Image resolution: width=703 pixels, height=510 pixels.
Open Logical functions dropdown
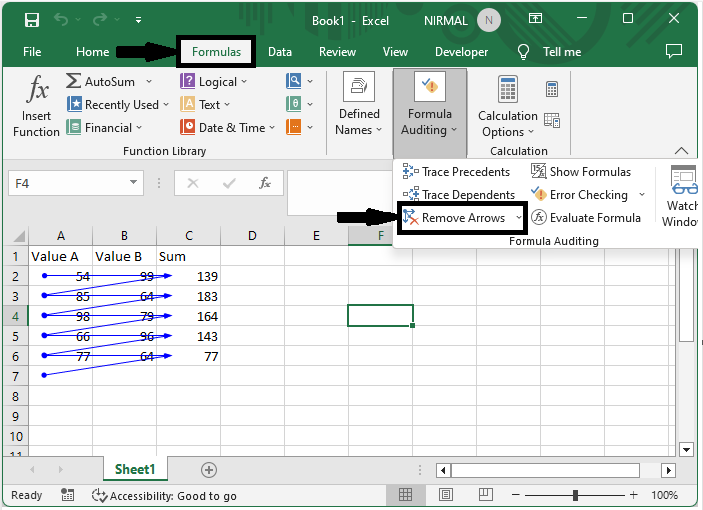pos(213,82)
